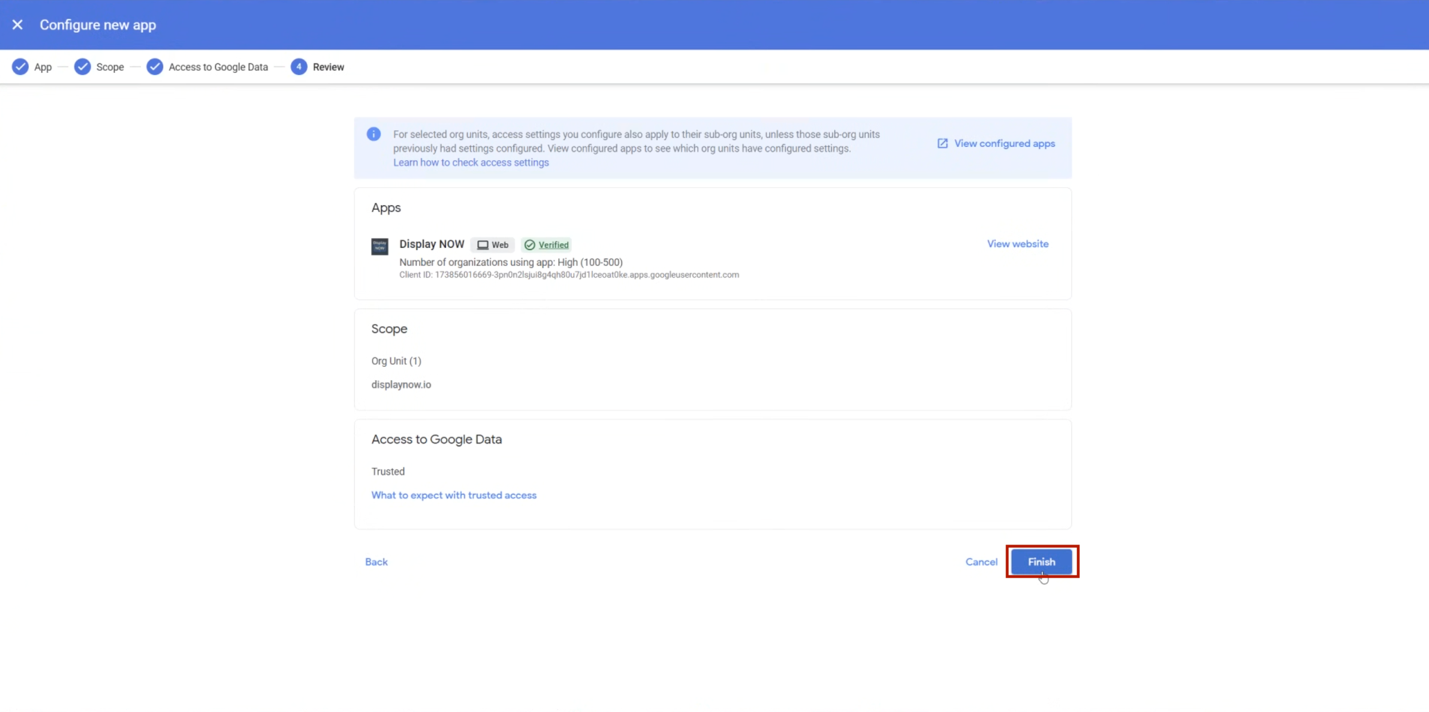Viewport: 1429px width, 712px height.
Task: Close the Configure new app dialog
Action: click(17, 25)
